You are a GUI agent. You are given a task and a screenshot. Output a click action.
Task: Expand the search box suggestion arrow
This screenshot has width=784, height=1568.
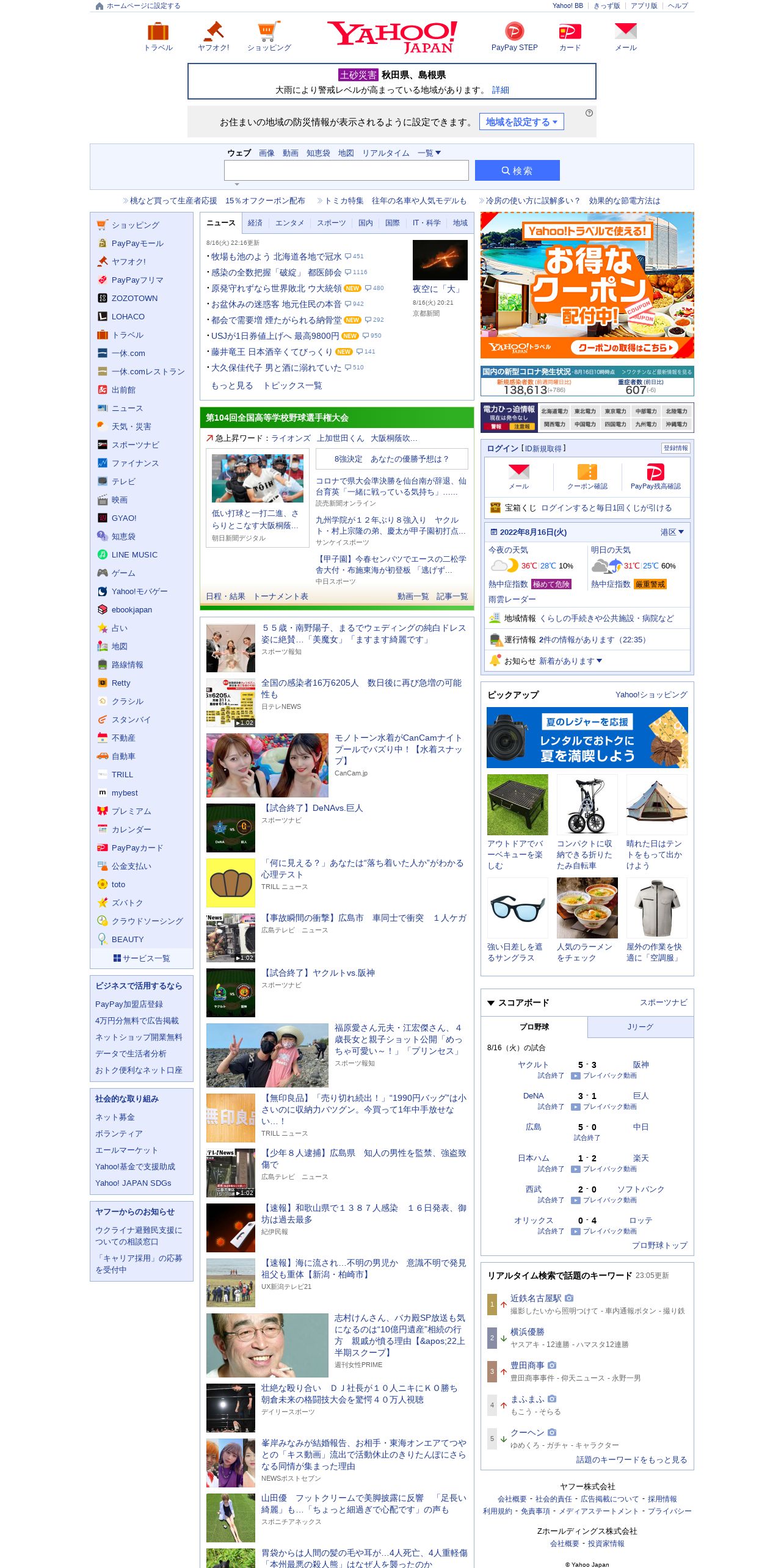[237, 184]
